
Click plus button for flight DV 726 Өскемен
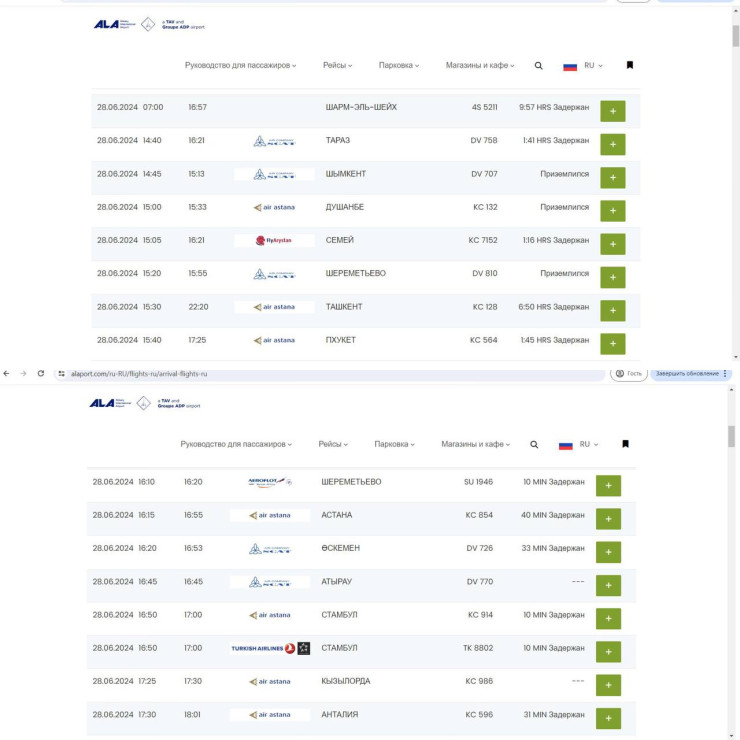click(x=608, y=552)
